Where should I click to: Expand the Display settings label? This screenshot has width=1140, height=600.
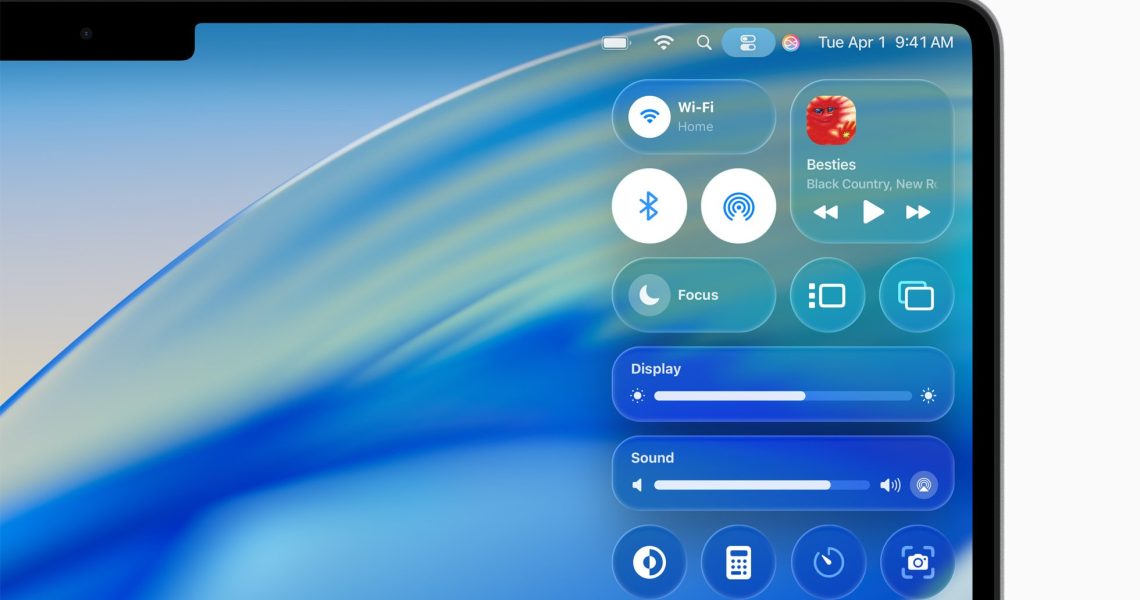click(x=656, y=369)
